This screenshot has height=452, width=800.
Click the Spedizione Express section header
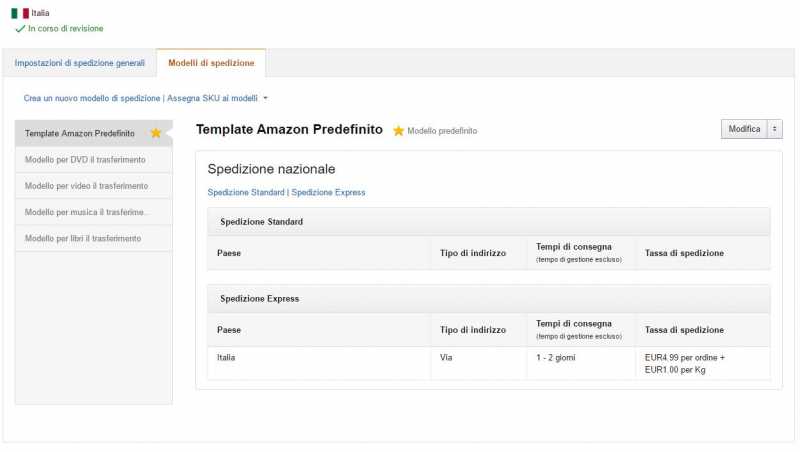point(260,298)
